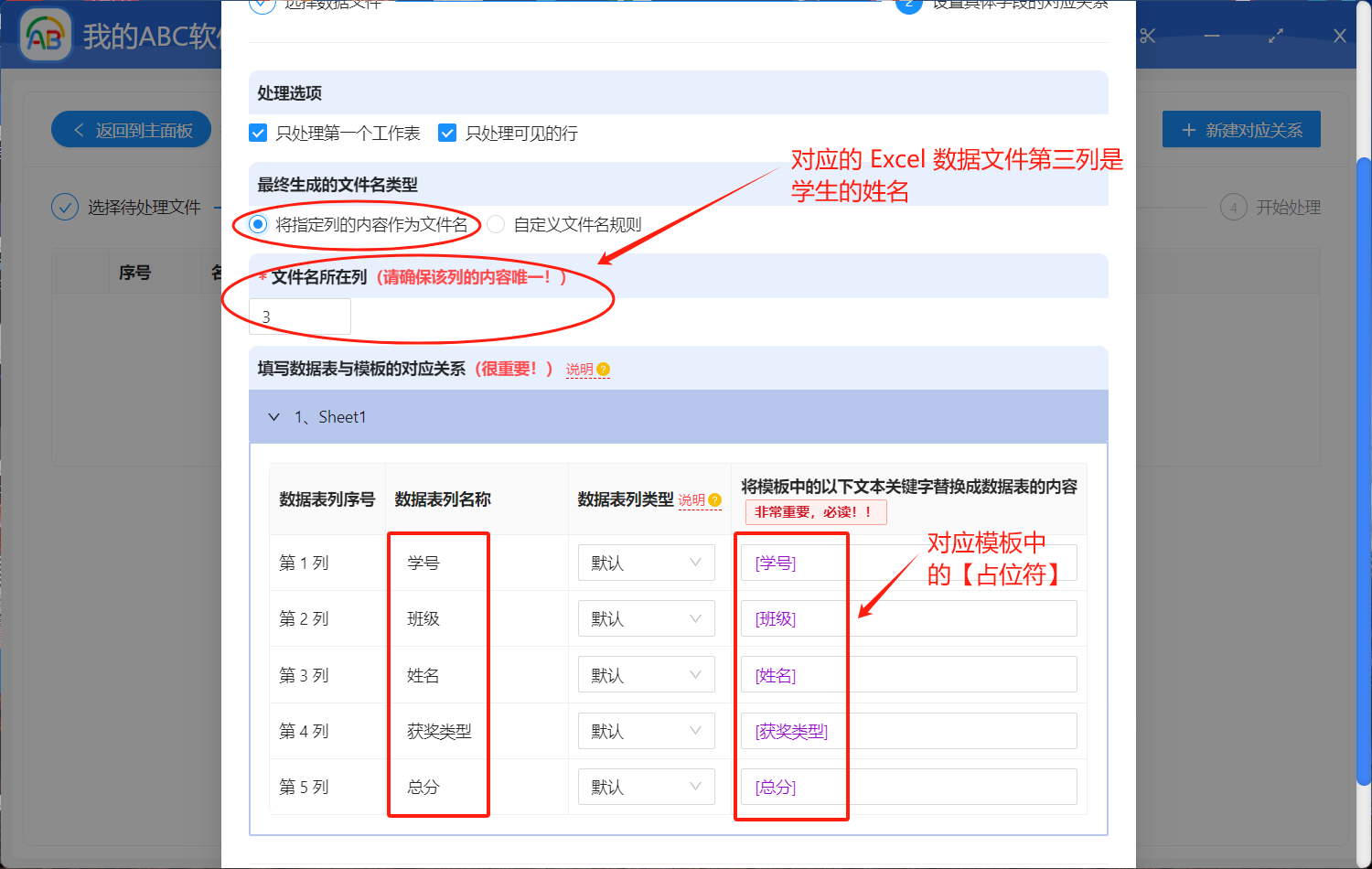Click the plus icon on 新建对应关系 button
This screenshot has width=1372, height=869.
click(1188, 129)
